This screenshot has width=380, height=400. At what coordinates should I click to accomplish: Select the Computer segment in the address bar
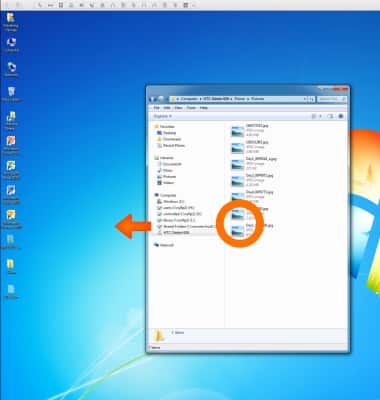(x=189, y=99)
